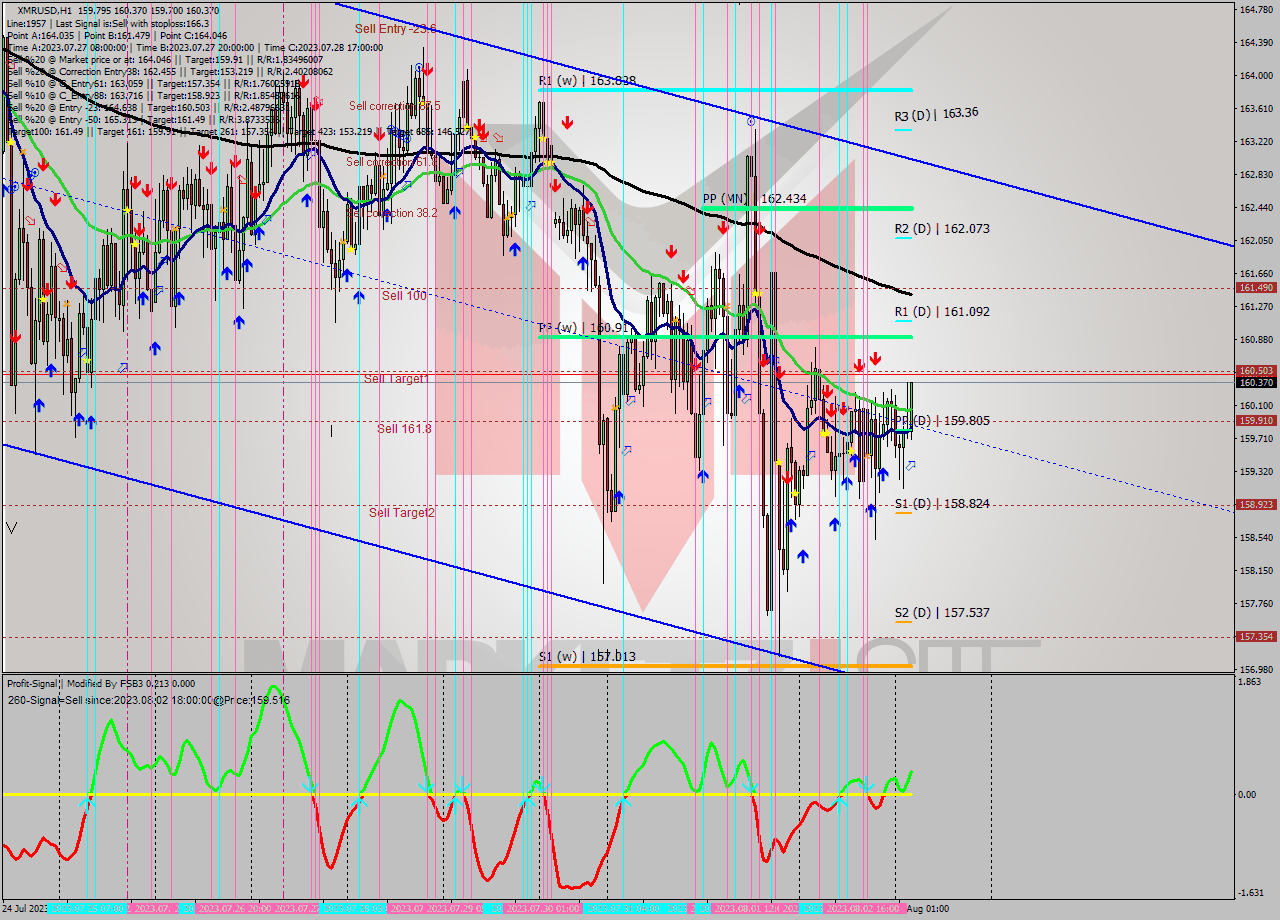This screenshot has height=920, width=1280.
Task: Click the S2 (D) 157.537 support label
Action: tap(942, 612)
